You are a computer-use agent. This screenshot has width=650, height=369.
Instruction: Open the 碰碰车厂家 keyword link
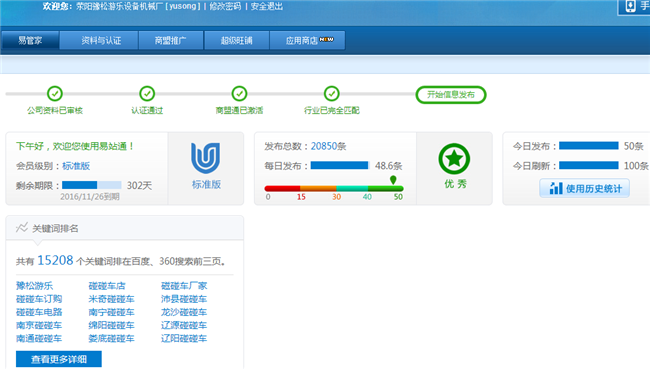(x=184, y=286)
